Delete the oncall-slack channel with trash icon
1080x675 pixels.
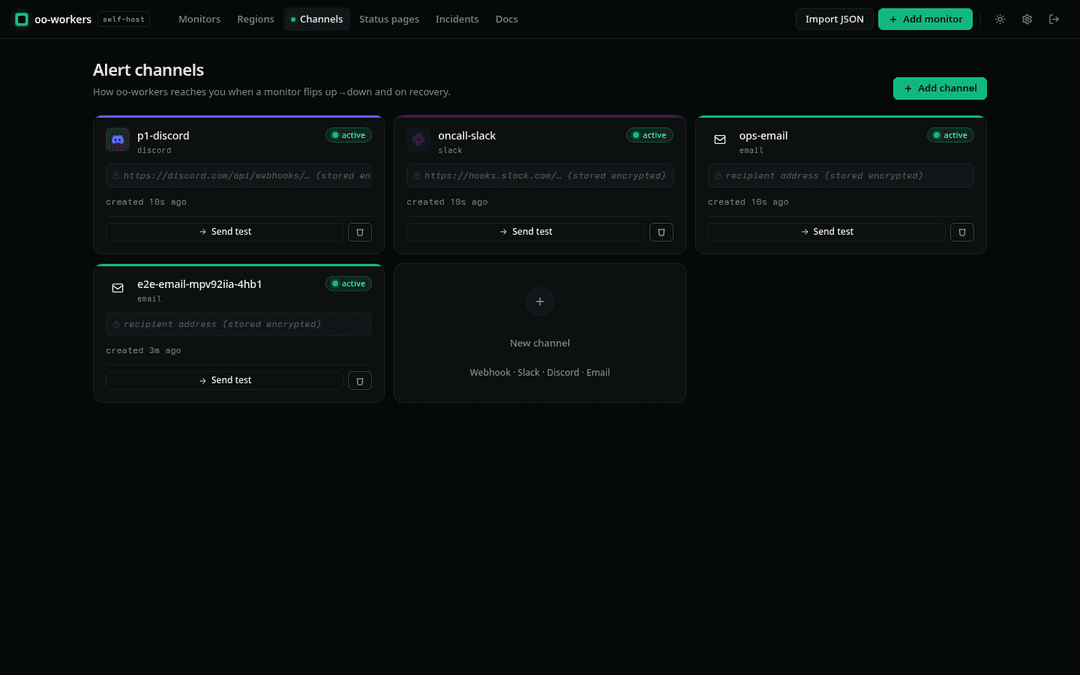[x=661, y=232]
